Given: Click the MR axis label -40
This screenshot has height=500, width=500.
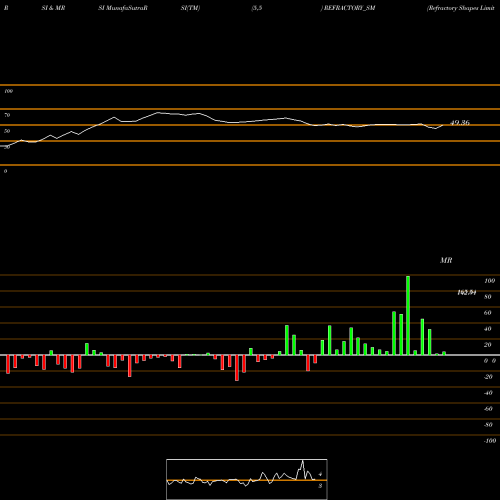Looking at the screenshot, I should [488, 393].
